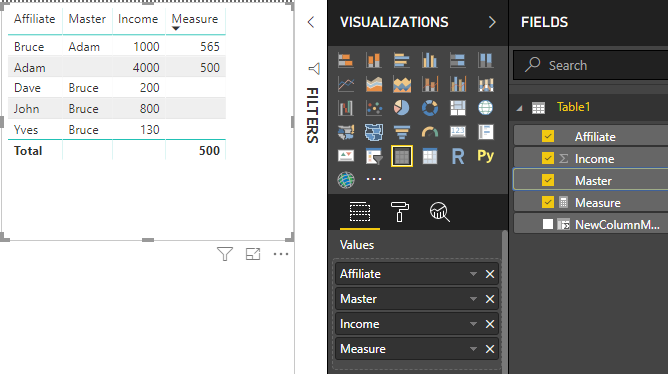Select the highlighted Table visual
Viewport: 668px width, 374px height.
(402, 156)
